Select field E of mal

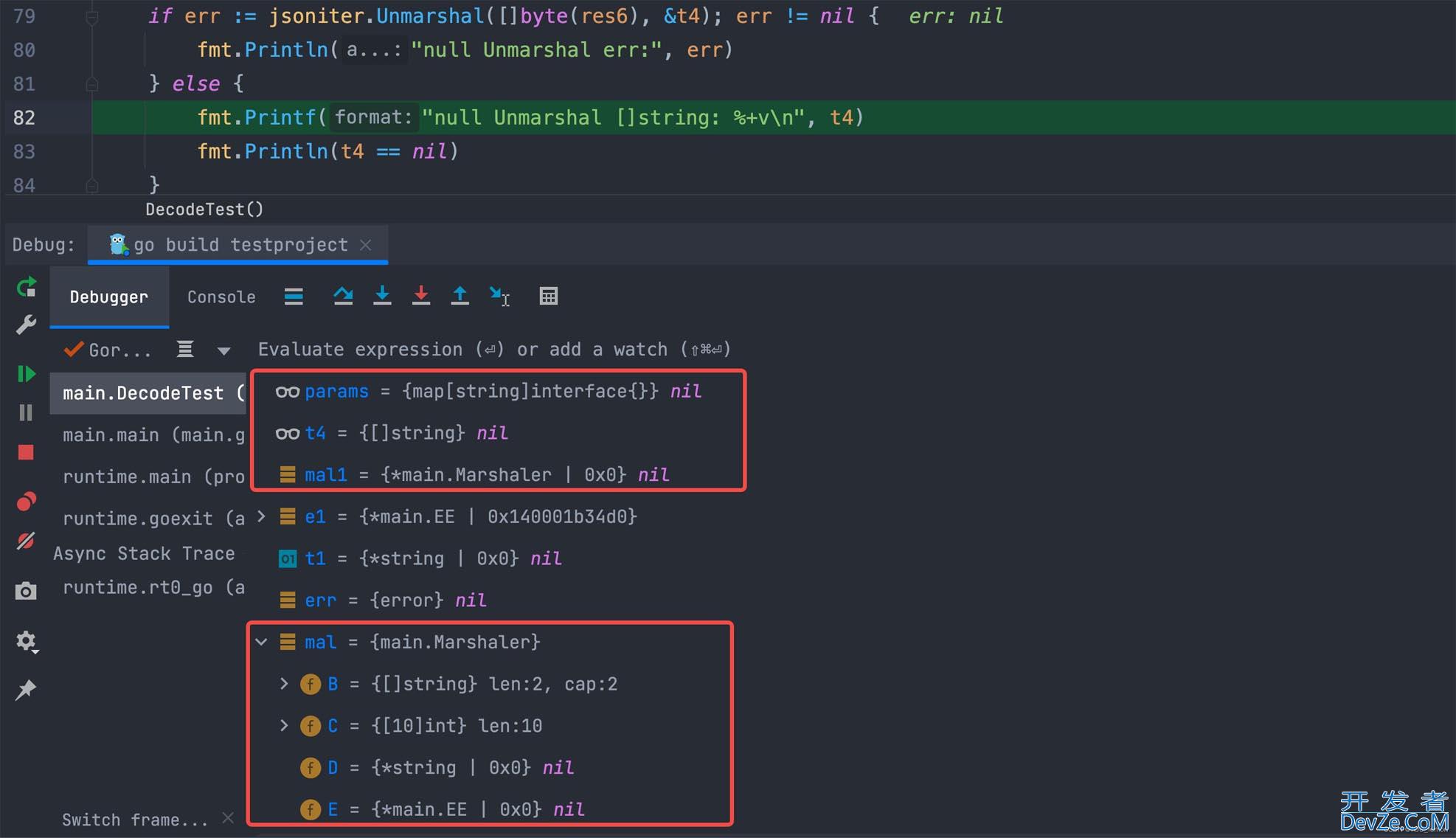tap(442, 809)
